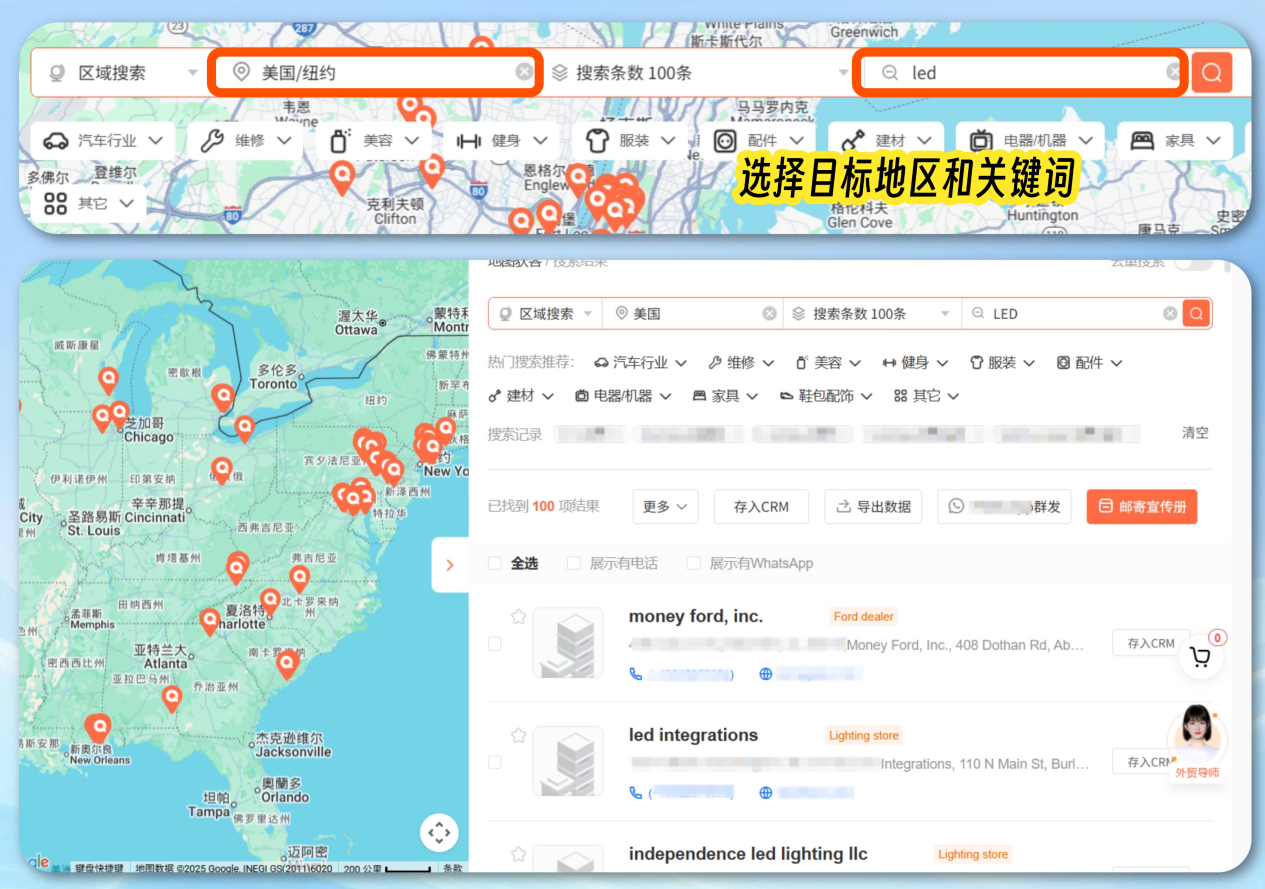The width and height of the screenshot is (1265, 889).
Task: Expand 汽车行业 category in the top panel
Action: tap(102, 140)
